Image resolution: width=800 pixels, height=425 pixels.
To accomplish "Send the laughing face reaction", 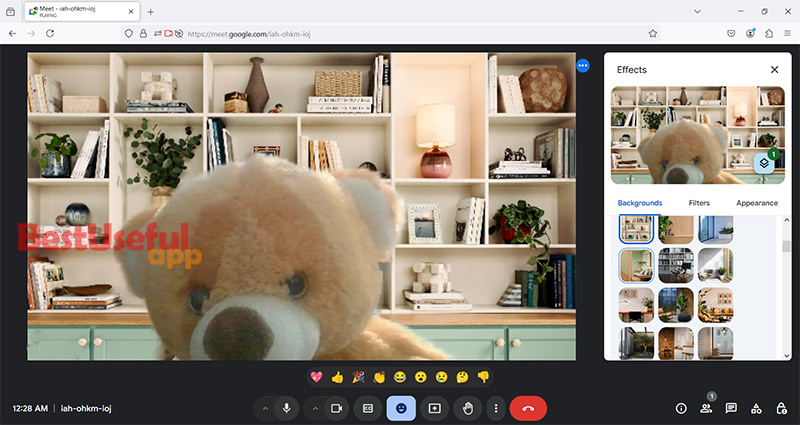I will [400, 377].
